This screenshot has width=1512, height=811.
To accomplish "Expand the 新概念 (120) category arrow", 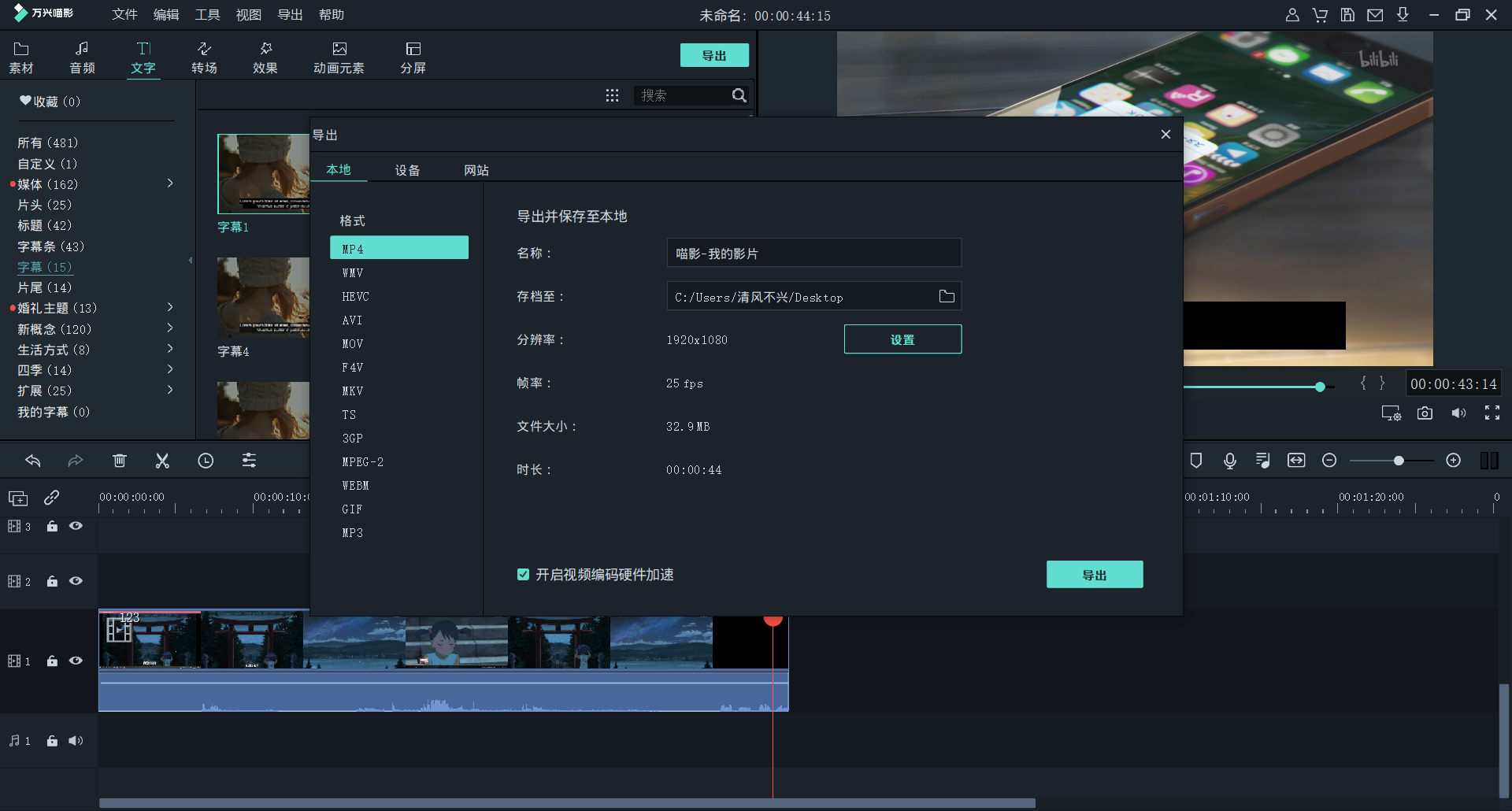I will click(x=170, y=328).
